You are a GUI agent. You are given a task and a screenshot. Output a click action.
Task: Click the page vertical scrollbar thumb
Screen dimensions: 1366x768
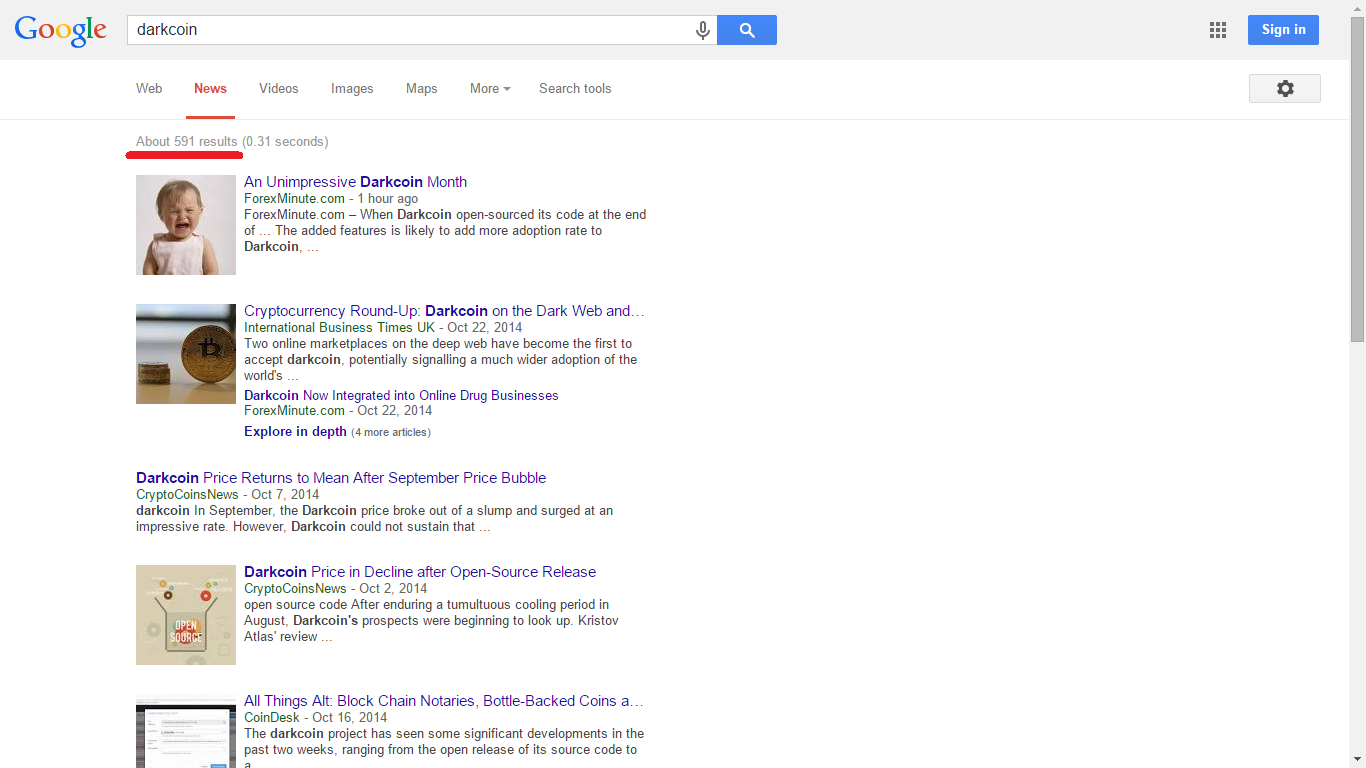tap(1357, 180)
